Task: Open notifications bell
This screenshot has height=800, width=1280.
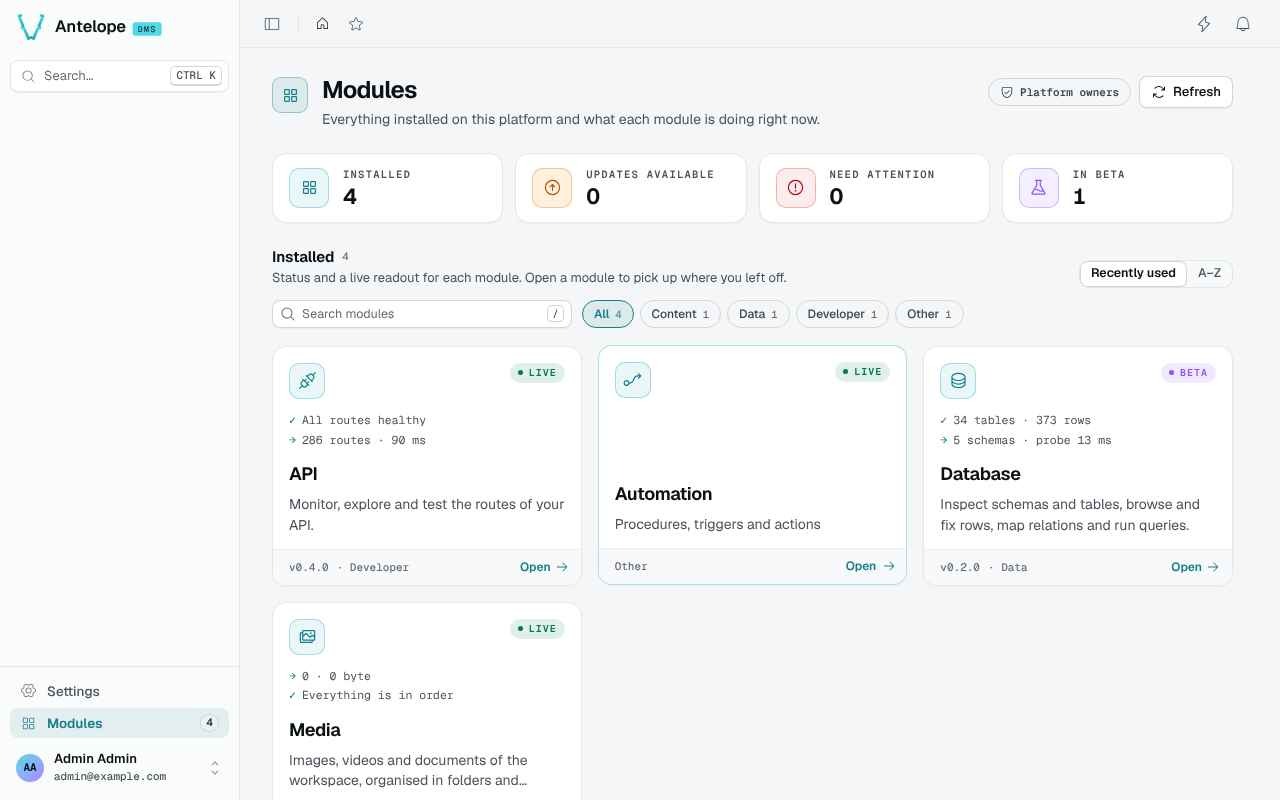Action: [1243, 24]
